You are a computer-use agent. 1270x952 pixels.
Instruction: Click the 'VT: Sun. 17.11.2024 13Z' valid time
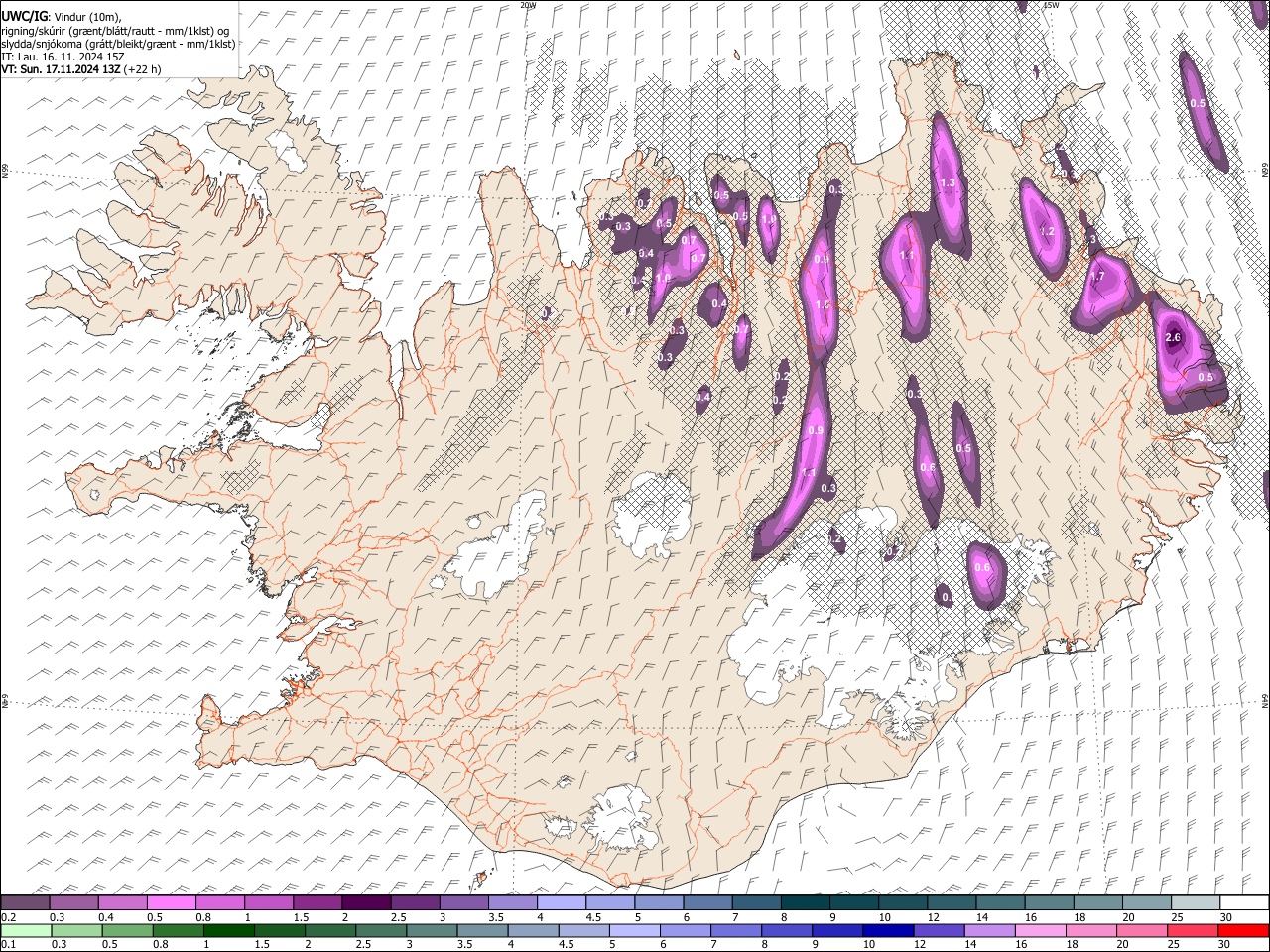(x=62, y=69)
